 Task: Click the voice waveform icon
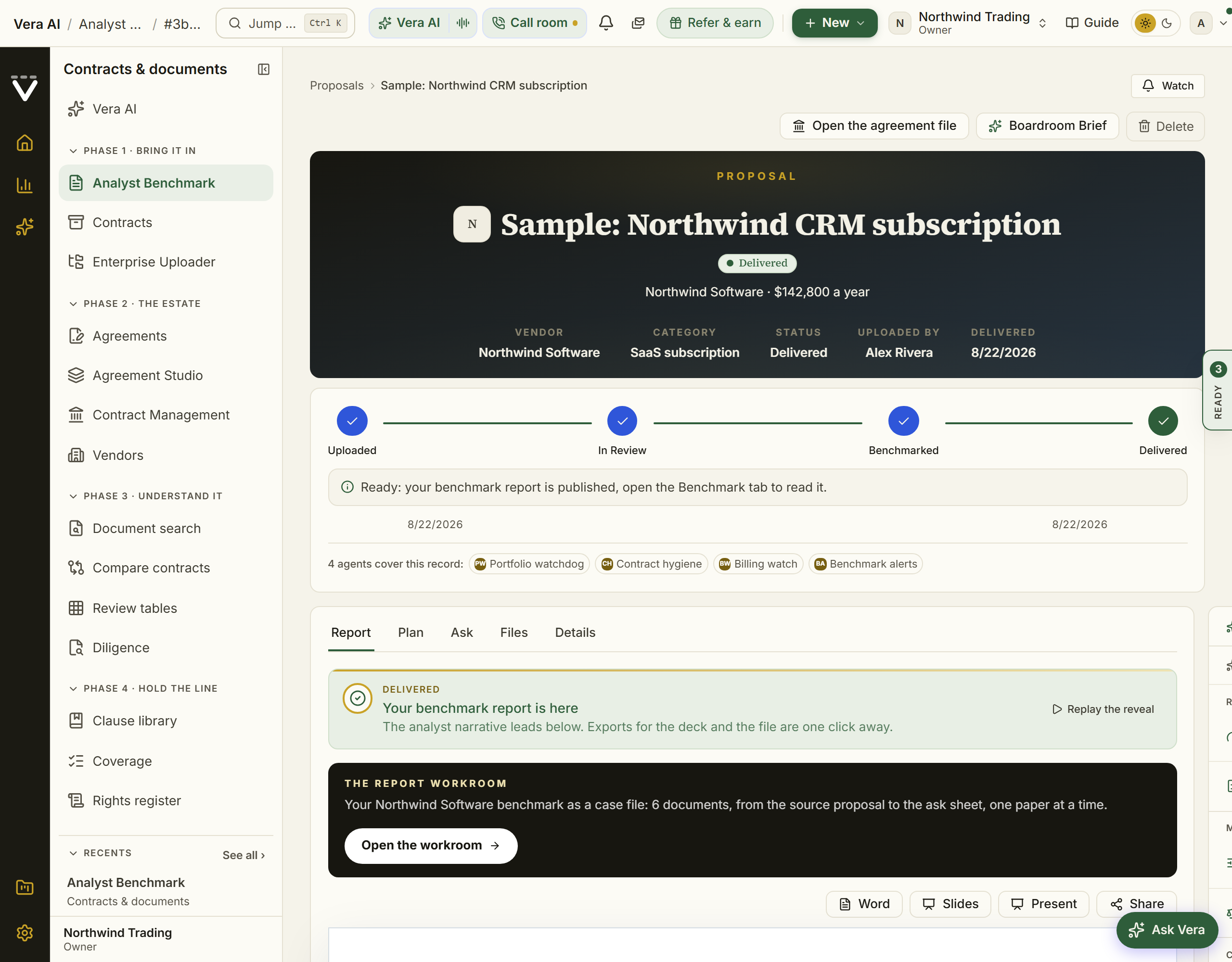462,23
